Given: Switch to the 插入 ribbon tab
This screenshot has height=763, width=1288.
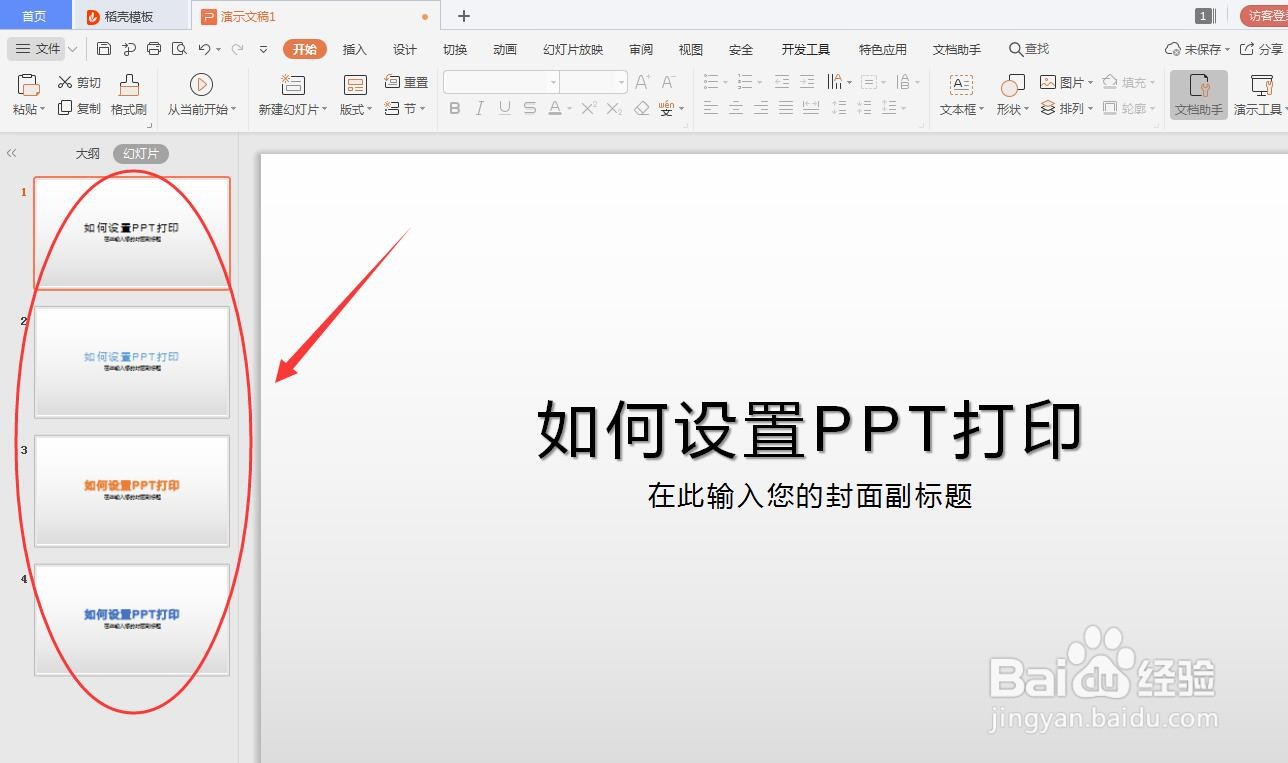Looking at the screenshot, I should [354, 48].
